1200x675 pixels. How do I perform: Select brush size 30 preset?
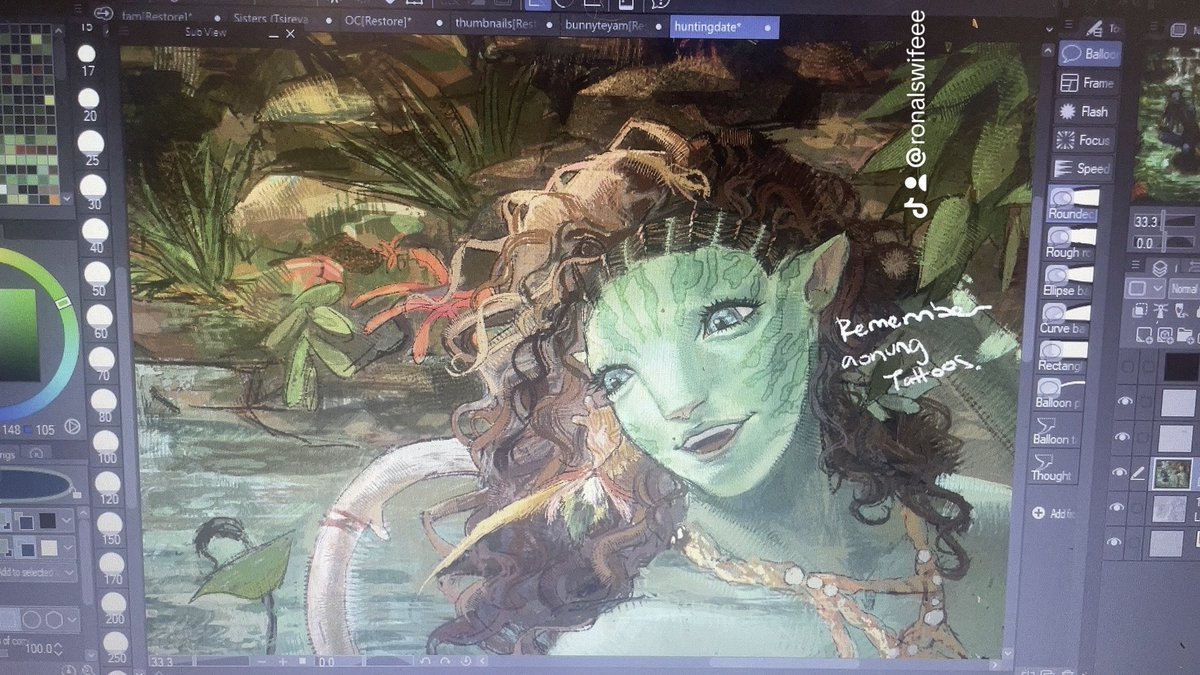tap(94, 193)
